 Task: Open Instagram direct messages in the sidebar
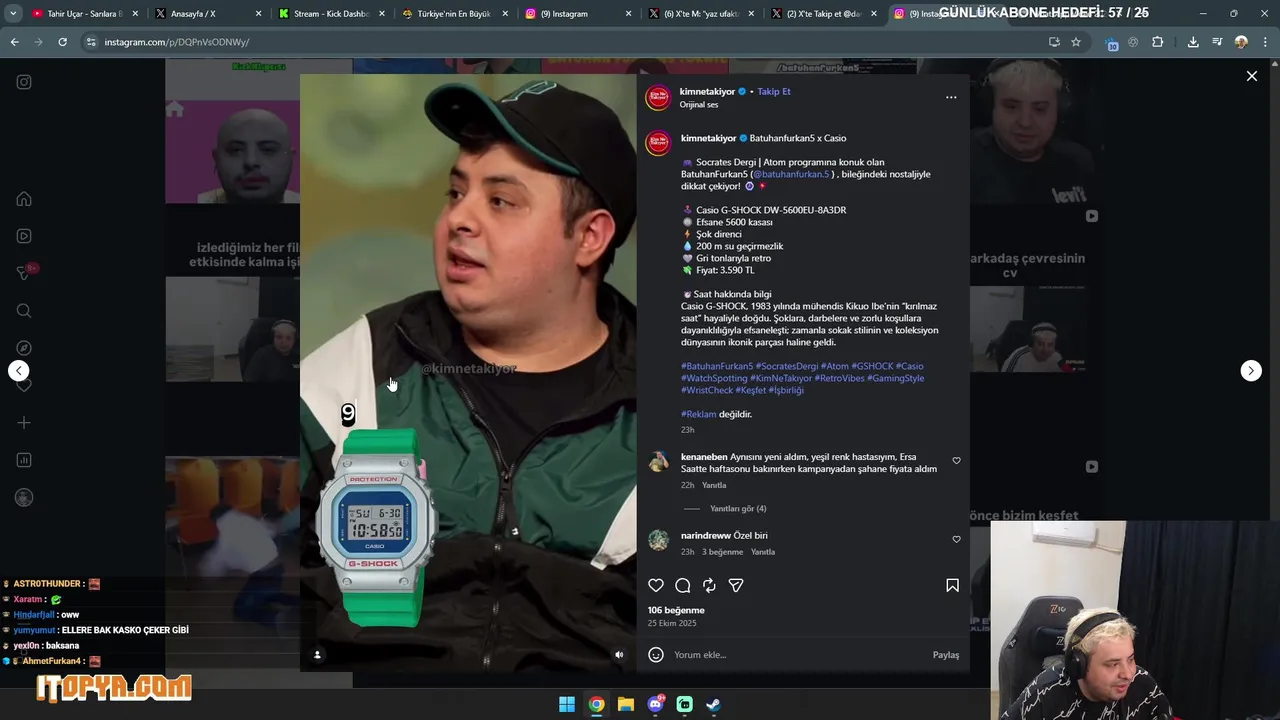(24, 273)
